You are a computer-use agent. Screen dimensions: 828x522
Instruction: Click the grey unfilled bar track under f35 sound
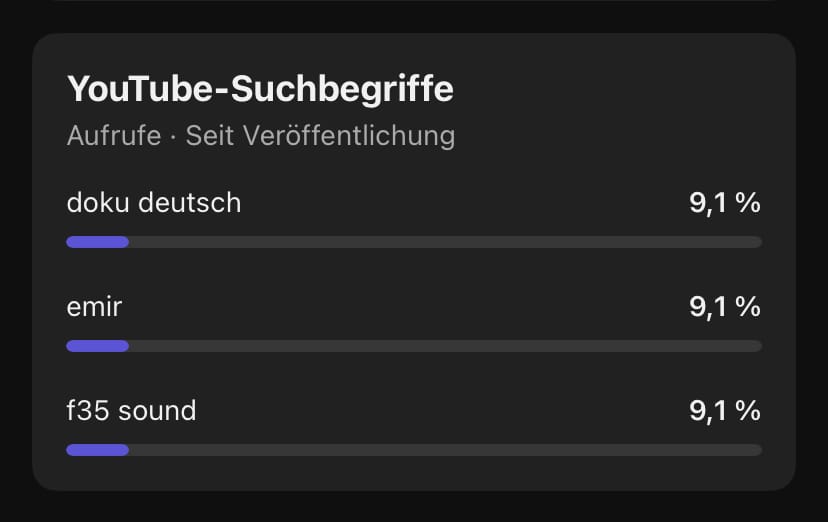[x=445, y=450]
